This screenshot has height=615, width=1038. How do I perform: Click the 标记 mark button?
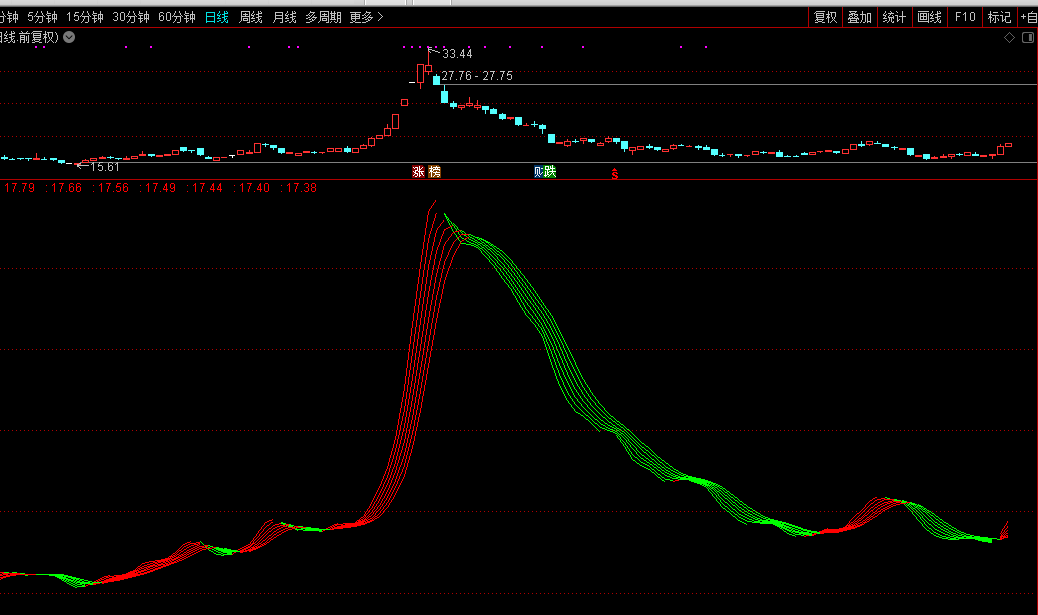pos(998,17)
